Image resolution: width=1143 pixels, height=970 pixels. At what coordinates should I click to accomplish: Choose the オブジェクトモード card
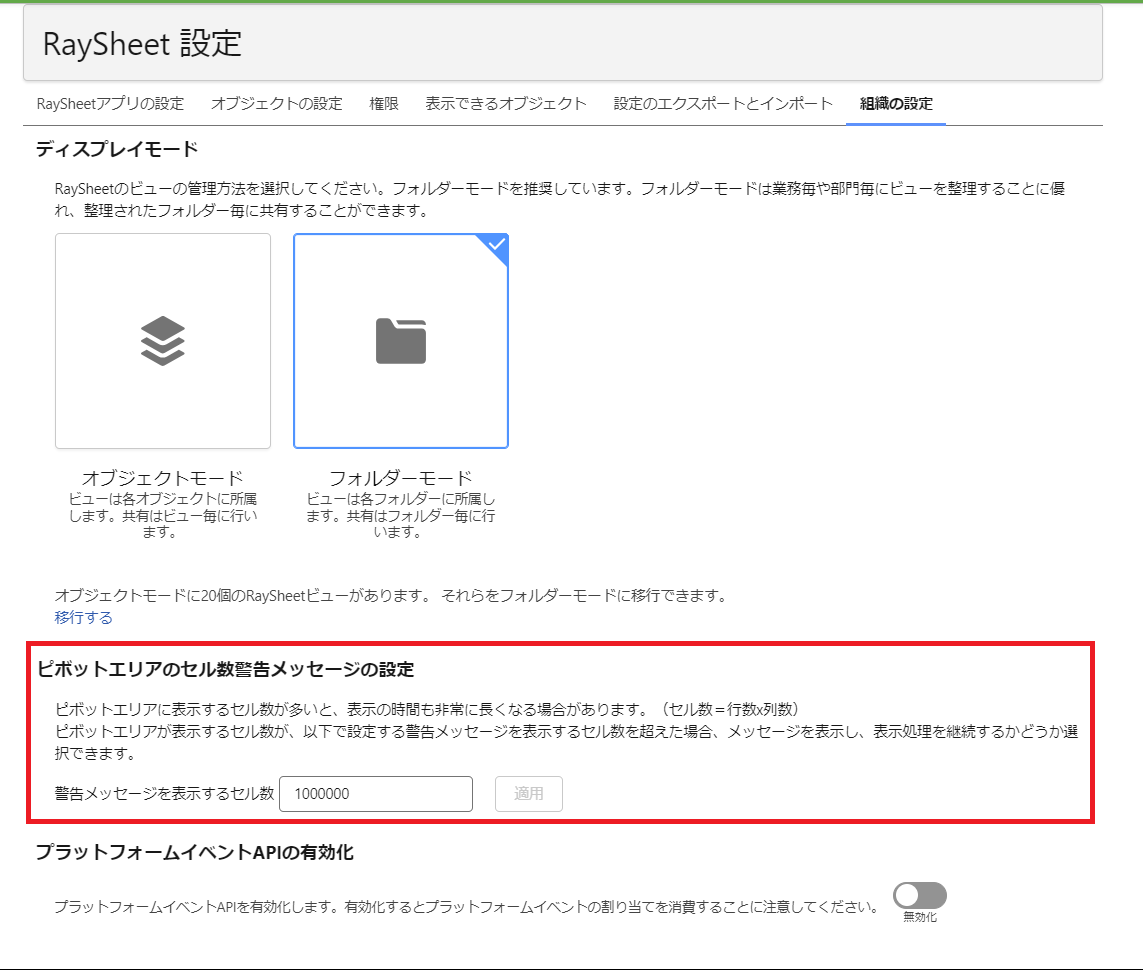(163, 341)
